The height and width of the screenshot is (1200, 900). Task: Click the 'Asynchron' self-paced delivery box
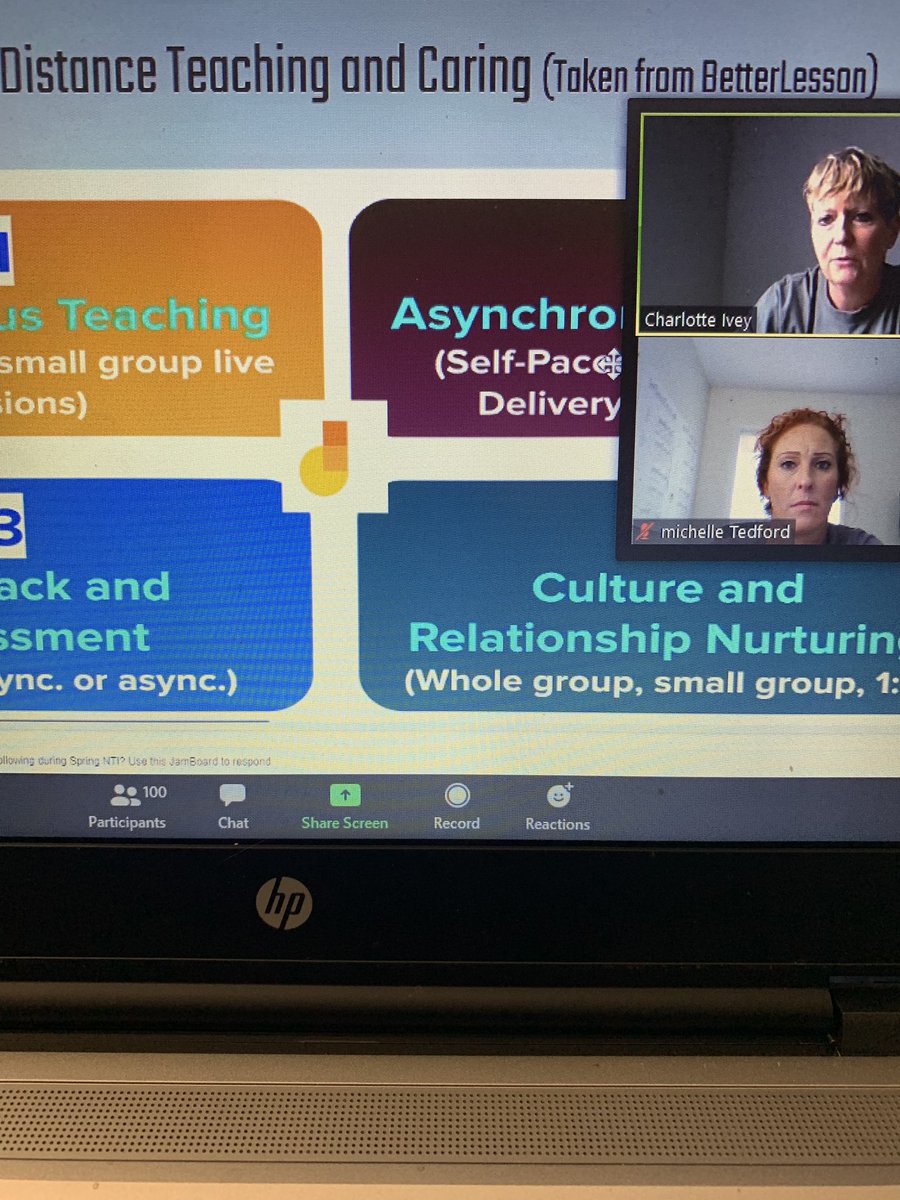pyautogui.click(x=488, y=318)
